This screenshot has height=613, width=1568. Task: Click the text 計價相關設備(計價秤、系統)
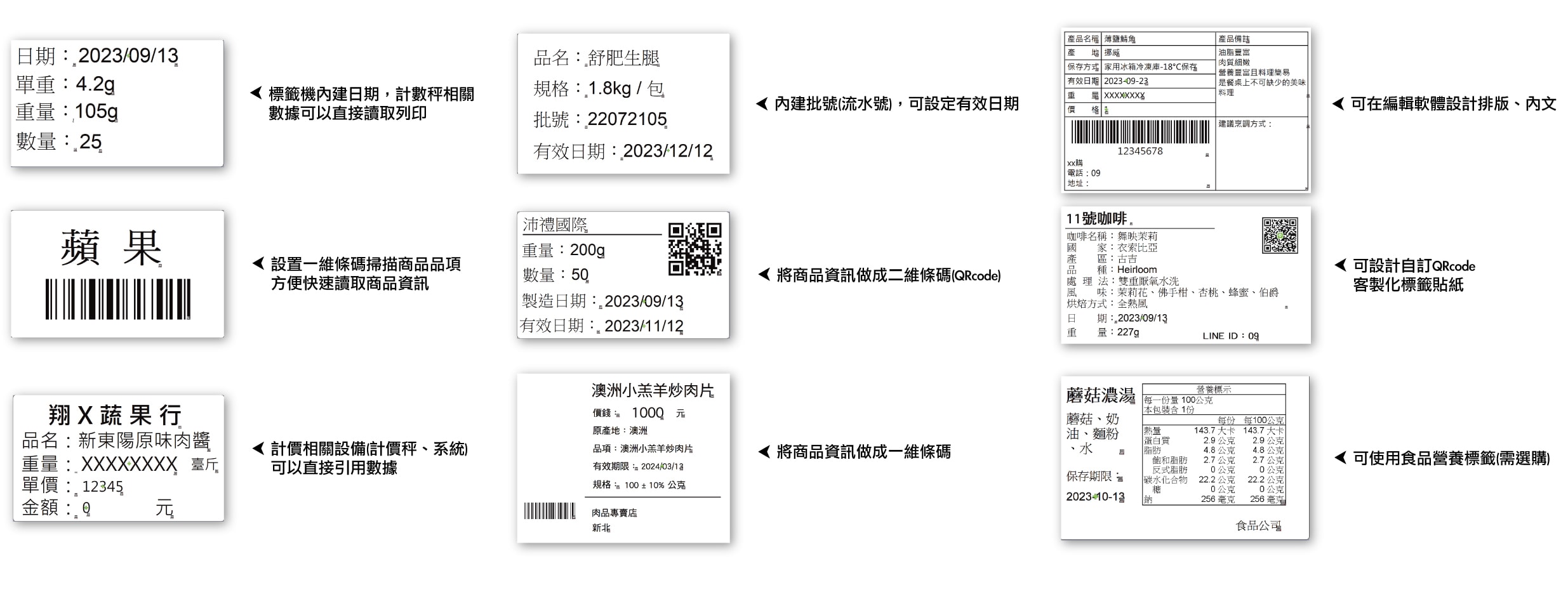(x=369, y=449)
